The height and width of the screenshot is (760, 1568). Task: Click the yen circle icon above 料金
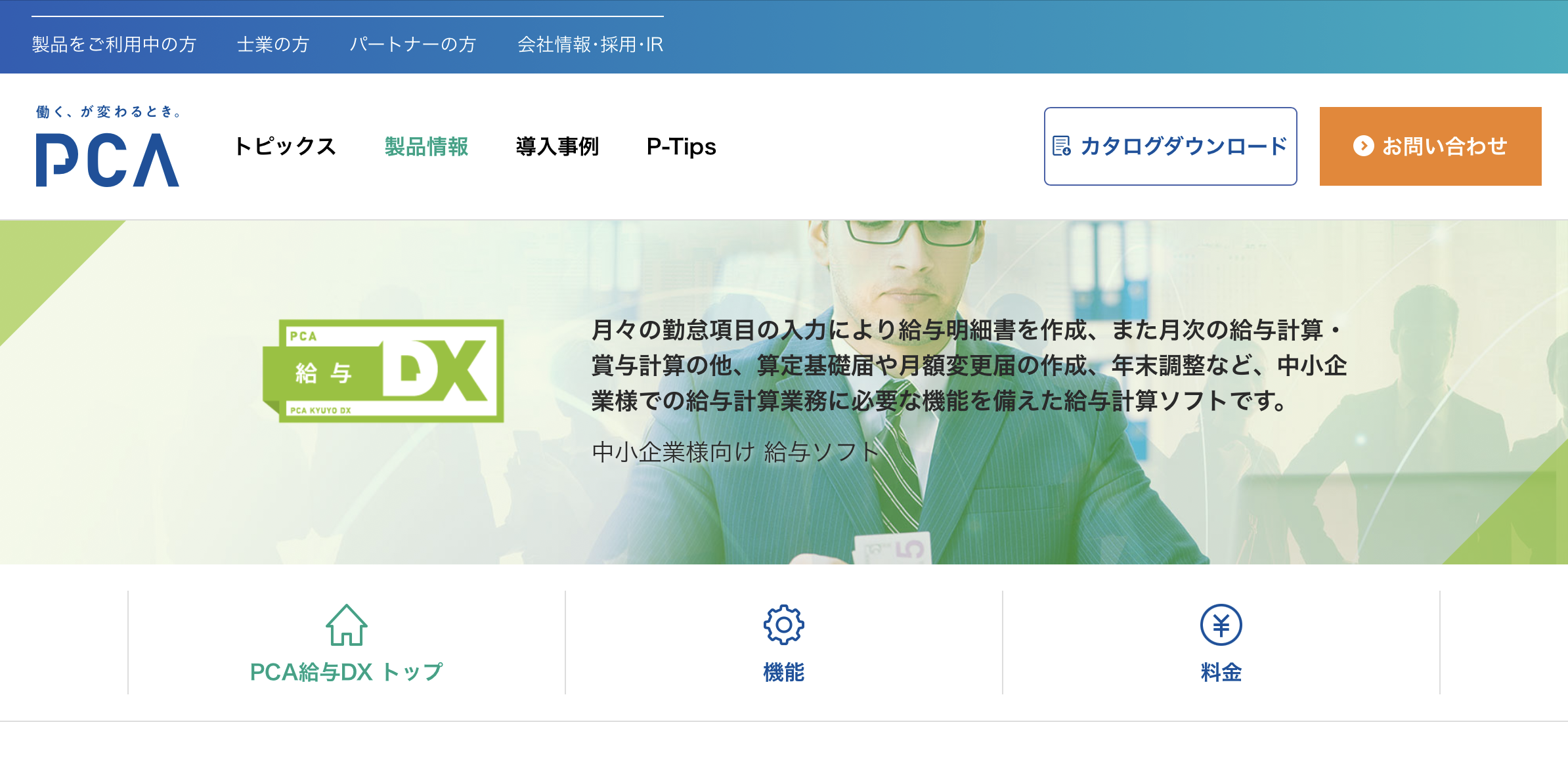[1221, 625]
